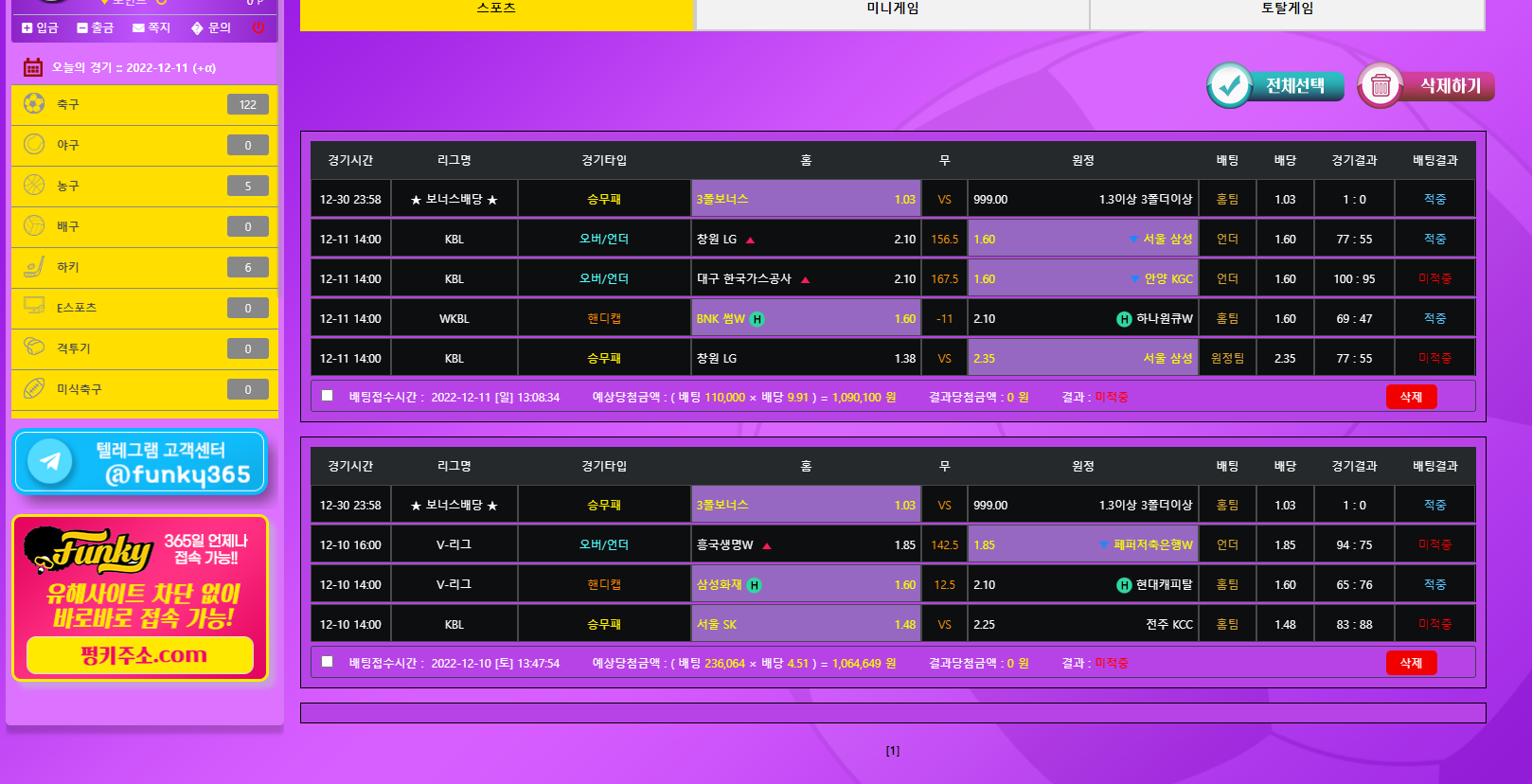Select the hockey stick icon
The width and height of the screenshot is (1532, 784).
34,267
